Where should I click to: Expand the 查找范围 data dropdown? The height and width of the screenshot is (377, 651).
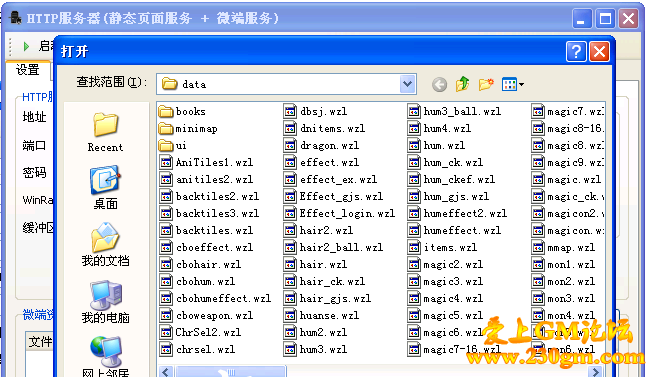(x=408, y=84)
